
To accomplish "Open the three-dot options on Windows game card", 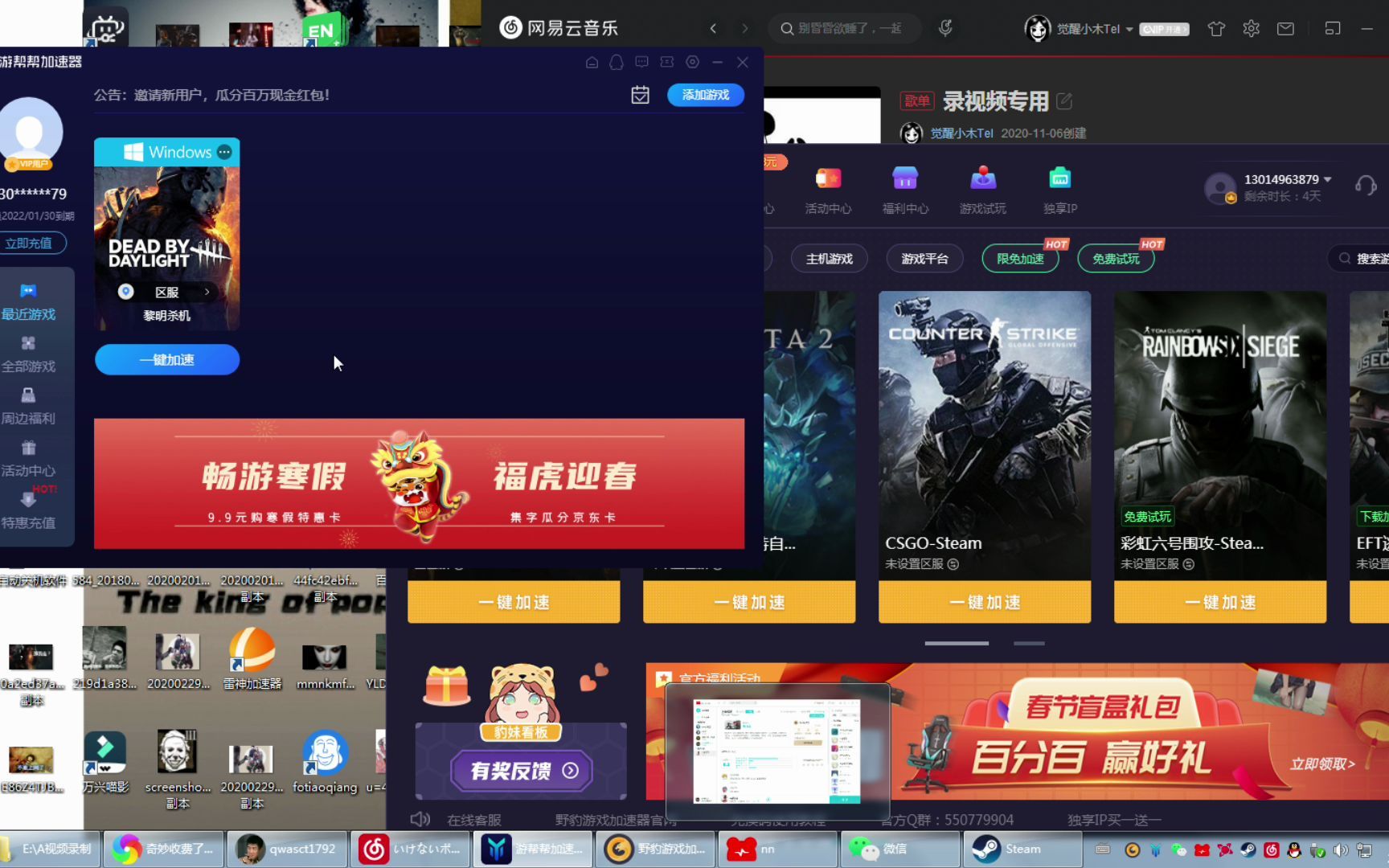I will coord(224,152).
